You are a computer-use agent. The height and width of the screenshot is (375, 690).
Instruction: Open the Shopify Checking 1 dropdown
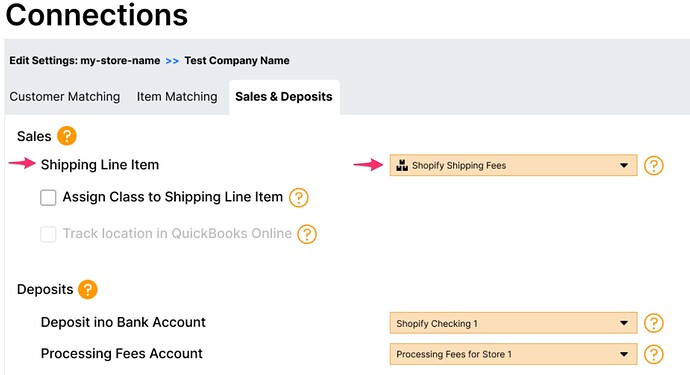click(x=513, y=323)
